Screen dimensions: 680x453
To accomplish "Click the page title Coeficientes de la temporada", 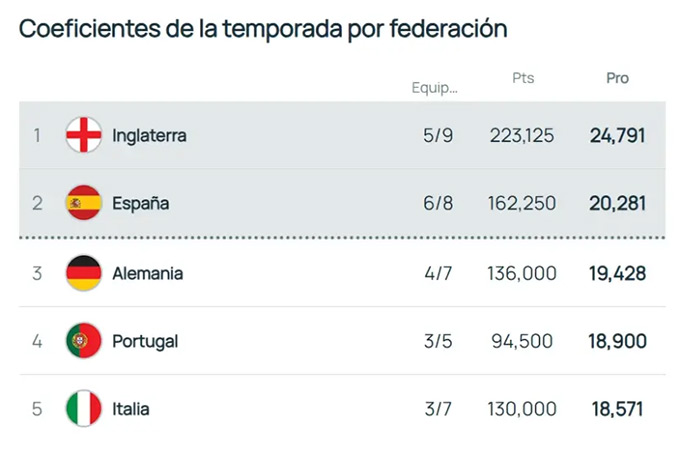I will [x=263, y=29].
